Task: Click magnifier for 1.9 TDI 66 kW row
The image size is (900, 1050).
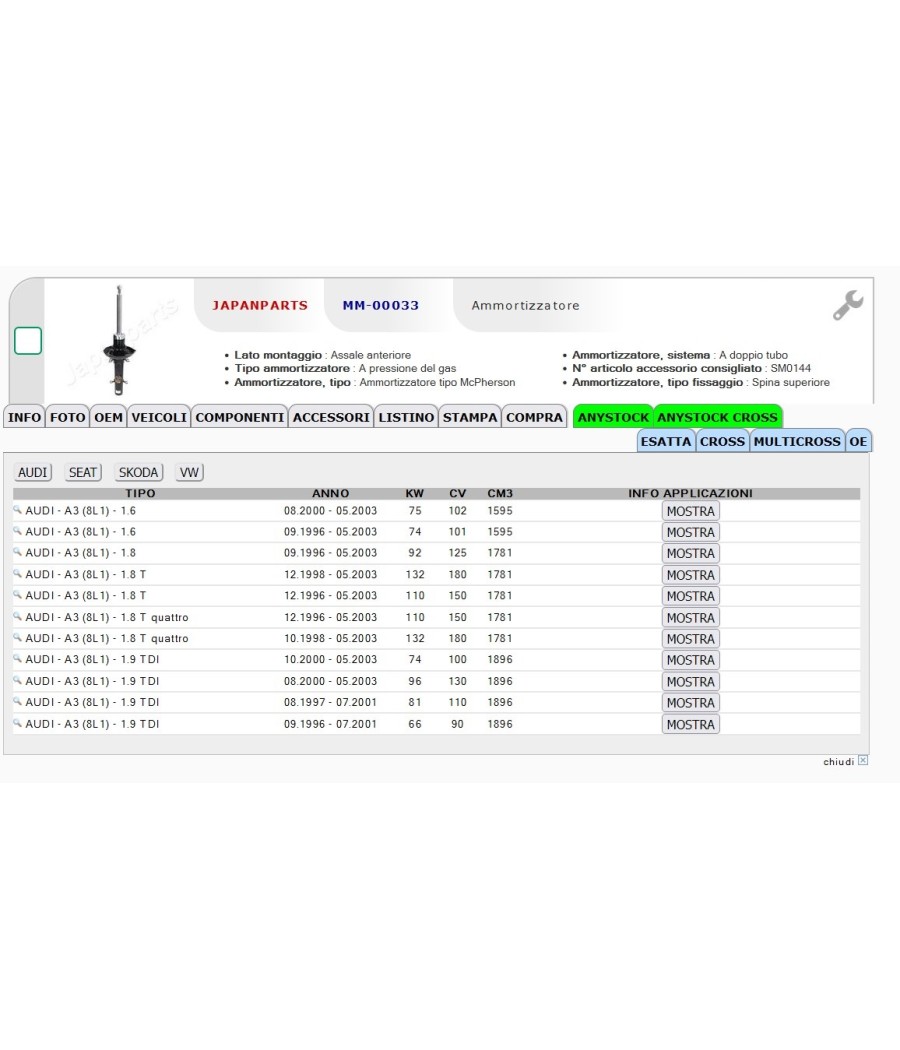Action: point(17,723)
